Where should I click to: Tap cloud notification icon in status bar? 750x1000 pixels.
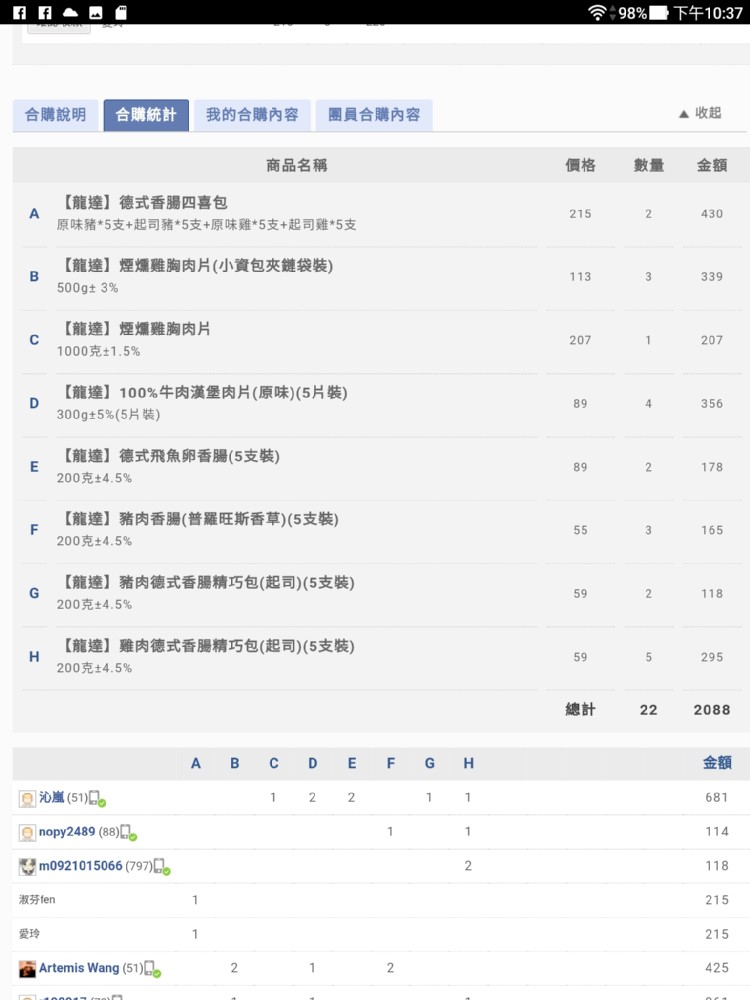tap(70, 12)
